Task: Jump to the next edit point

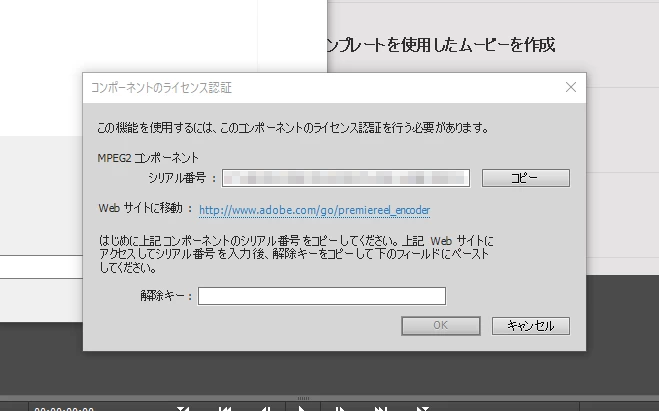Action: tap(380, 408)
